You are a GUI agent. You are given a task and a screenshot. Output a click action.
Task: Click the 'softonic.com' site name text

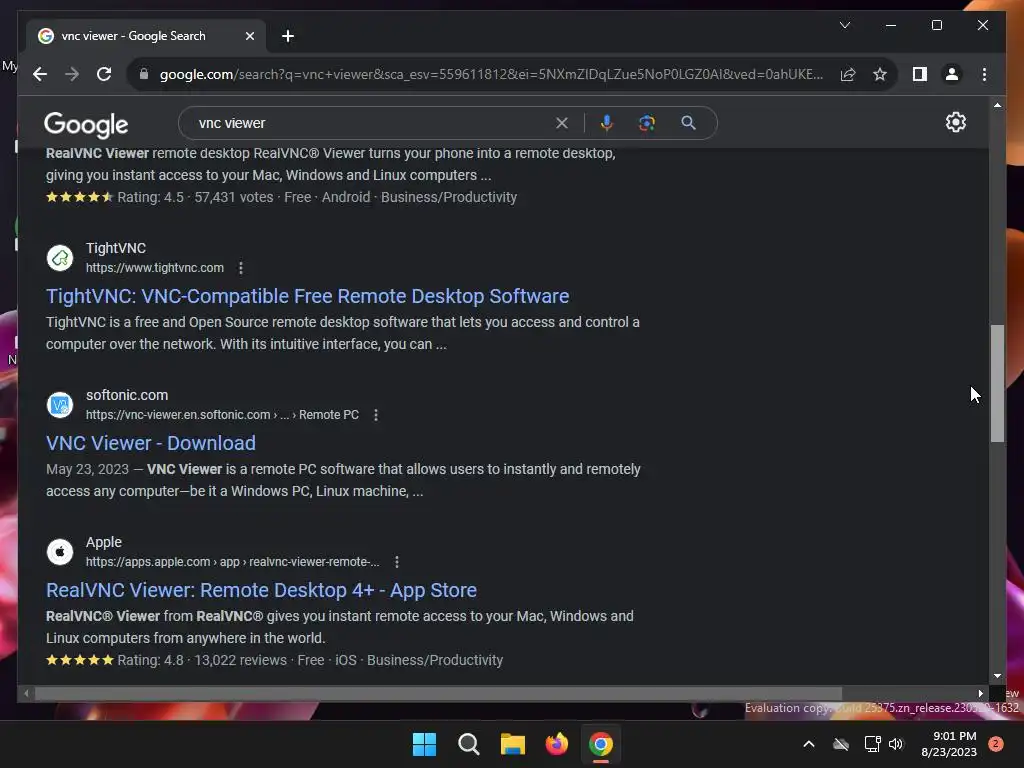127,395
